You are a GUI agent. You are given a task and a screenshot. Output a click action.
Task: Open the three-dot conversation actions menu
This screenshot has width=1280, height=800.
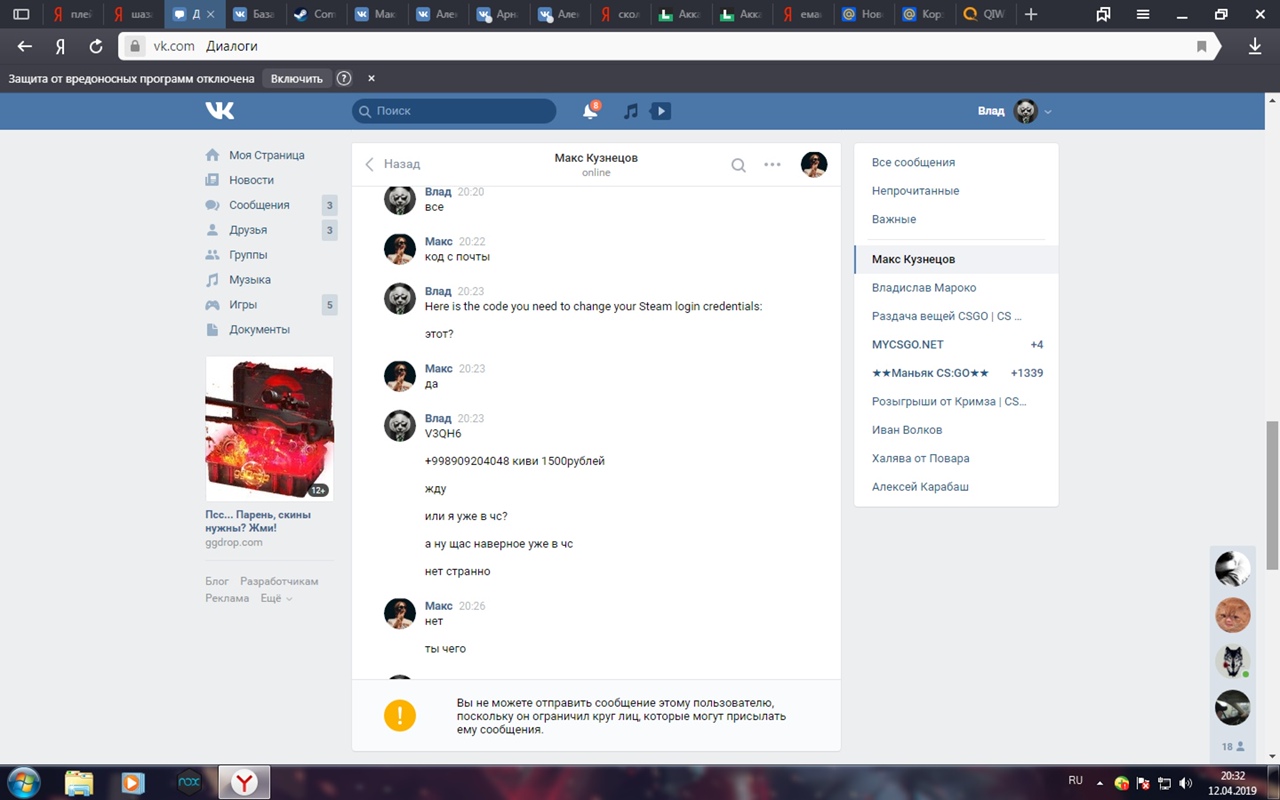[772, 165]
